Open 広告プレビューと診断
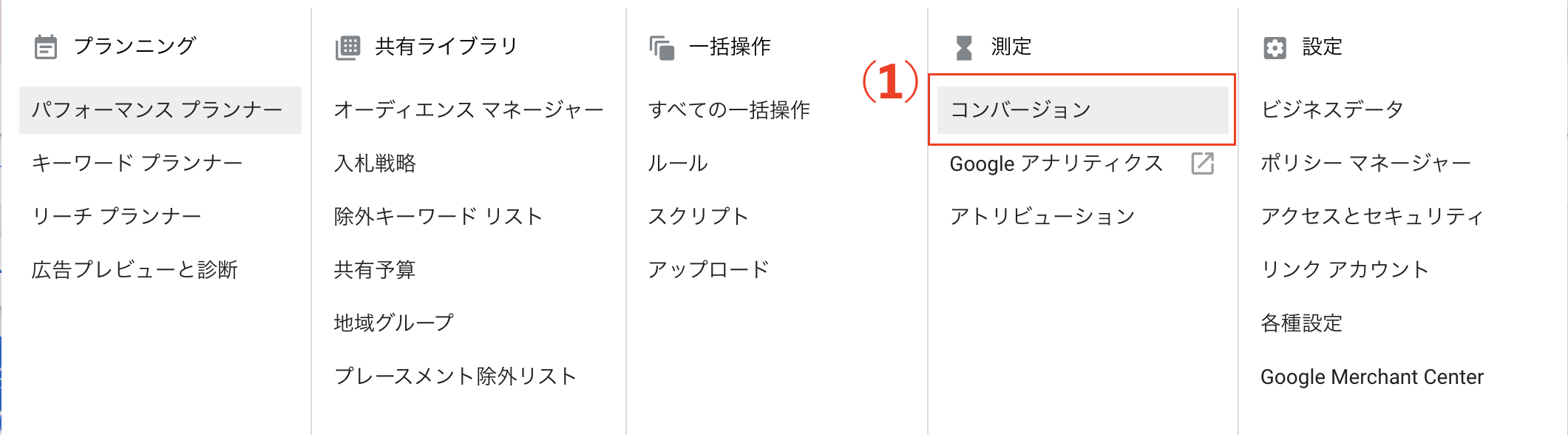 point(135,270)
